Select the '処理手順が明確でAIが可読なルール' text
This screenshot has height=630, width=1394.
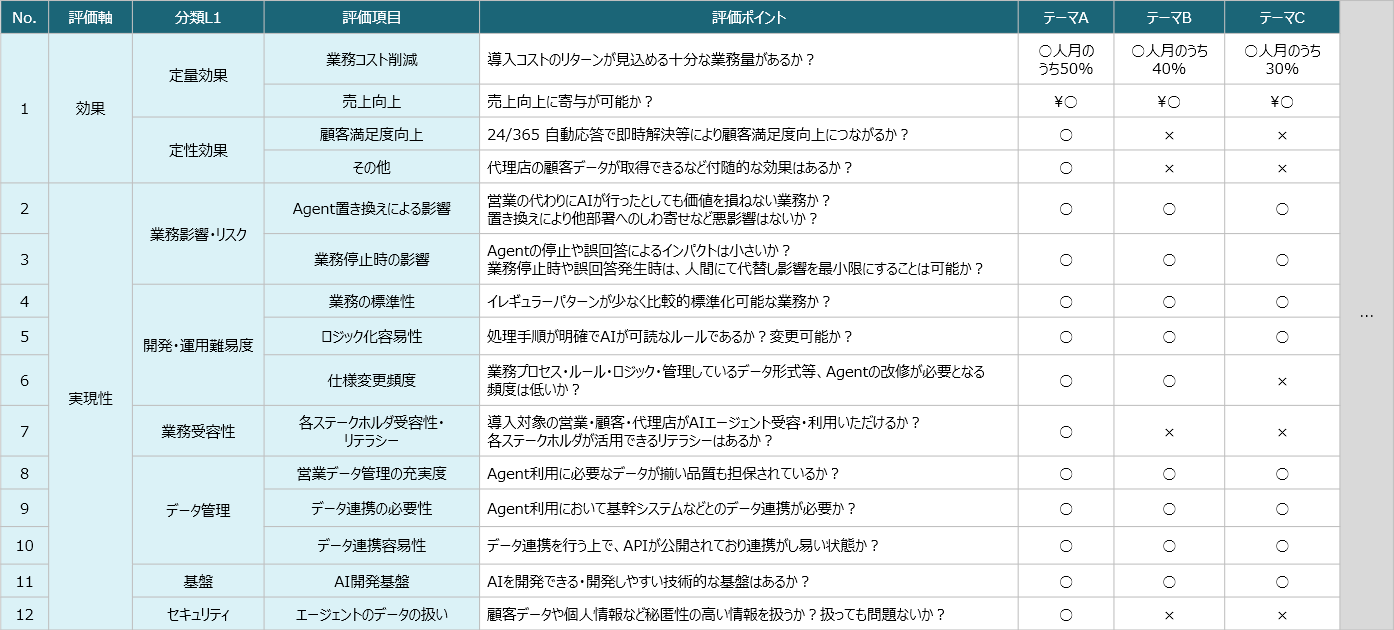pos(669,336)
